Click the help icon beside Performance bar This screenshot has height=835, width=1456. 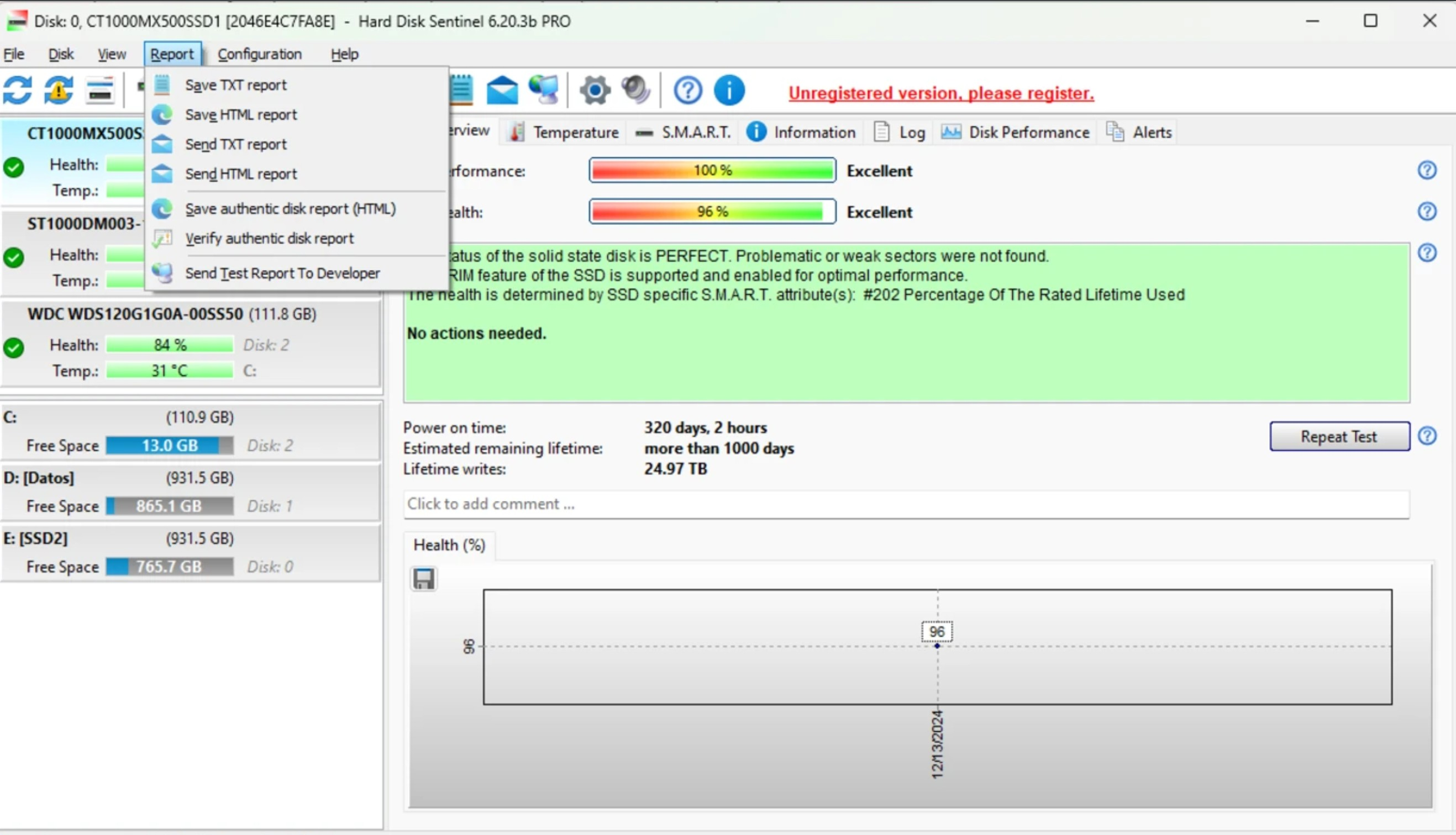(x=1427, y=170)
